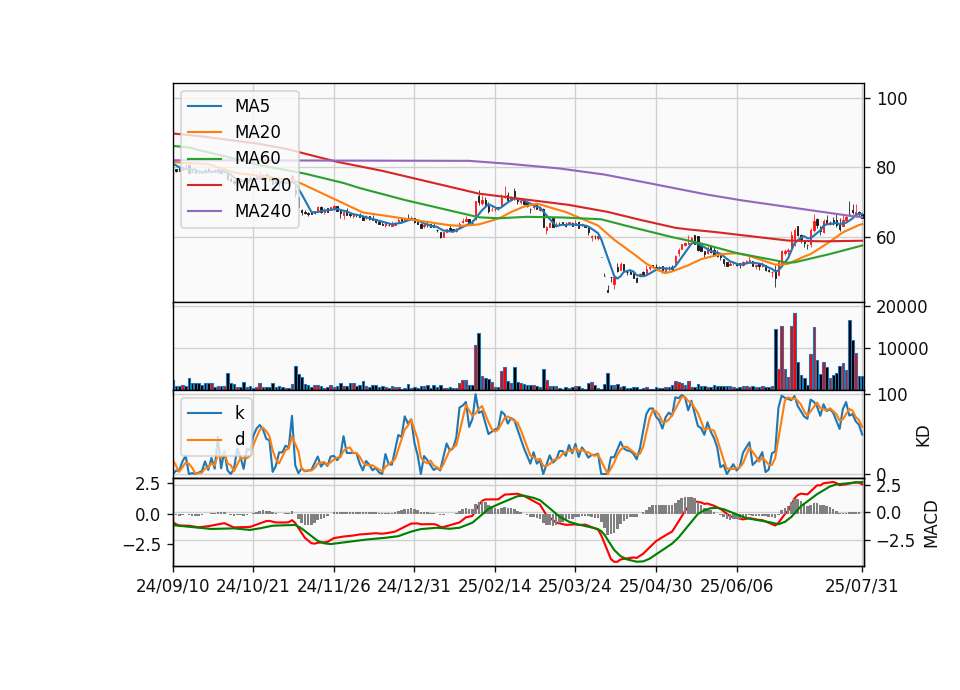Click the volume spike bar near 25/02/14

click(x=479, y=361)
